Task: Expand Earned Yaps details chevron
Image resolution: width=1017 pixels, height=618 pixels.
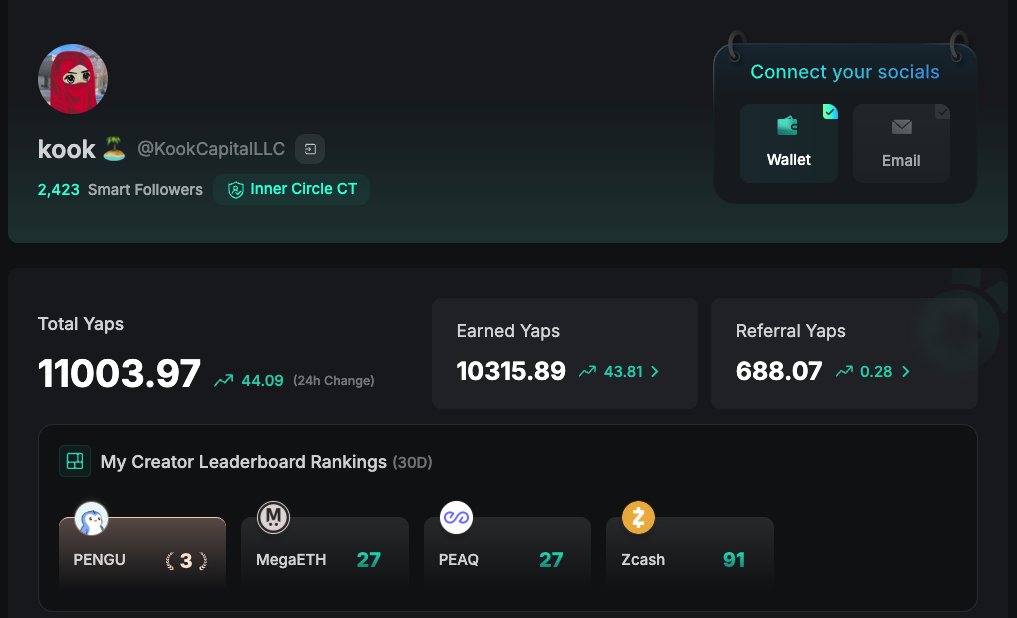Action: point(655,372)
